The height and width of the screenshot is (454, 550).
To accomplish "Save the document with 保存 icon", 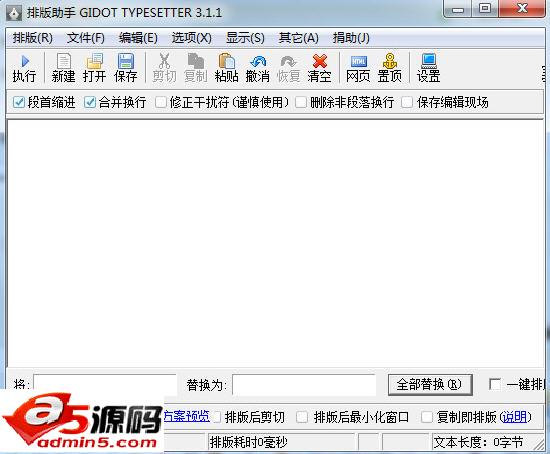I will [x=126, y=68].
